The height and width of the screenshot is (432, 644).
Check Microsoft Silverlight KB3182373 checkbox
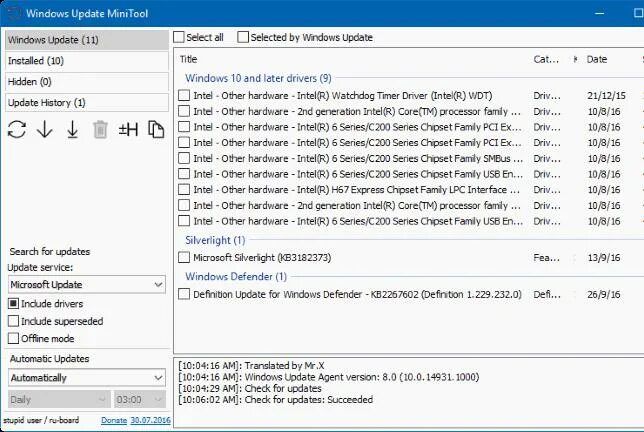[x=184, y=258]
